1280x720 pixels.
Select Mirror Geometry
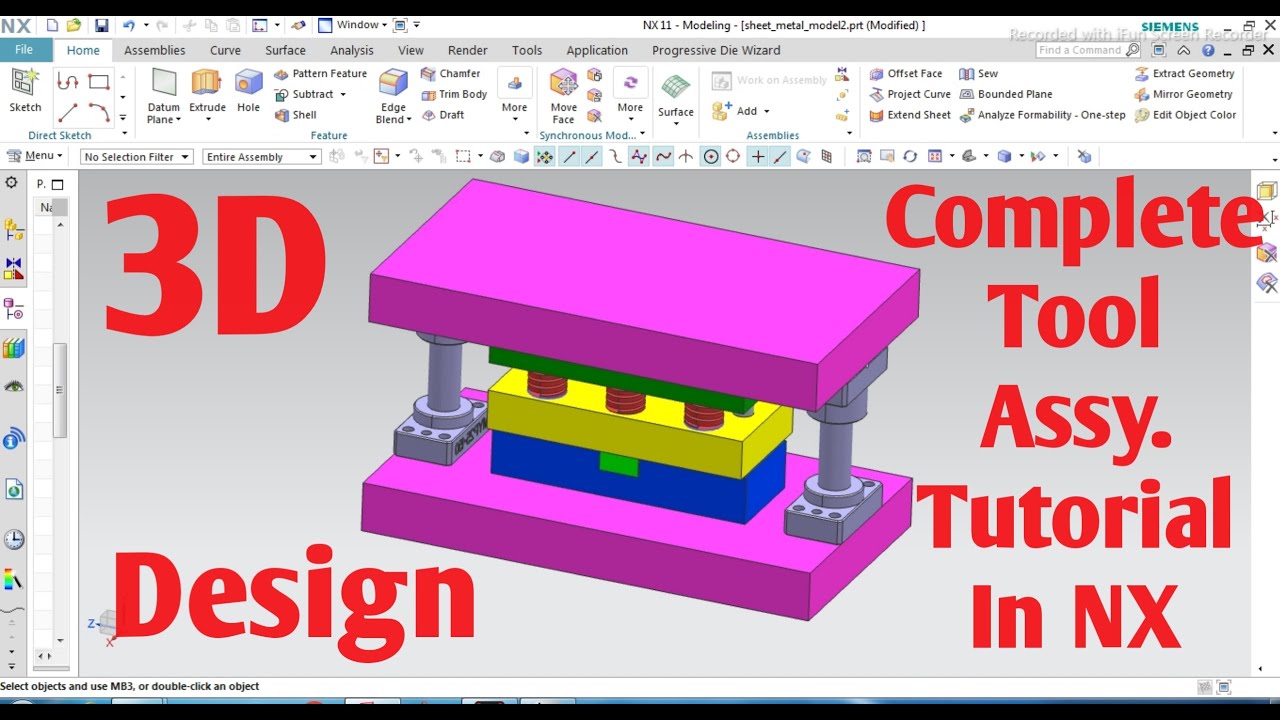coord(1184,94)
